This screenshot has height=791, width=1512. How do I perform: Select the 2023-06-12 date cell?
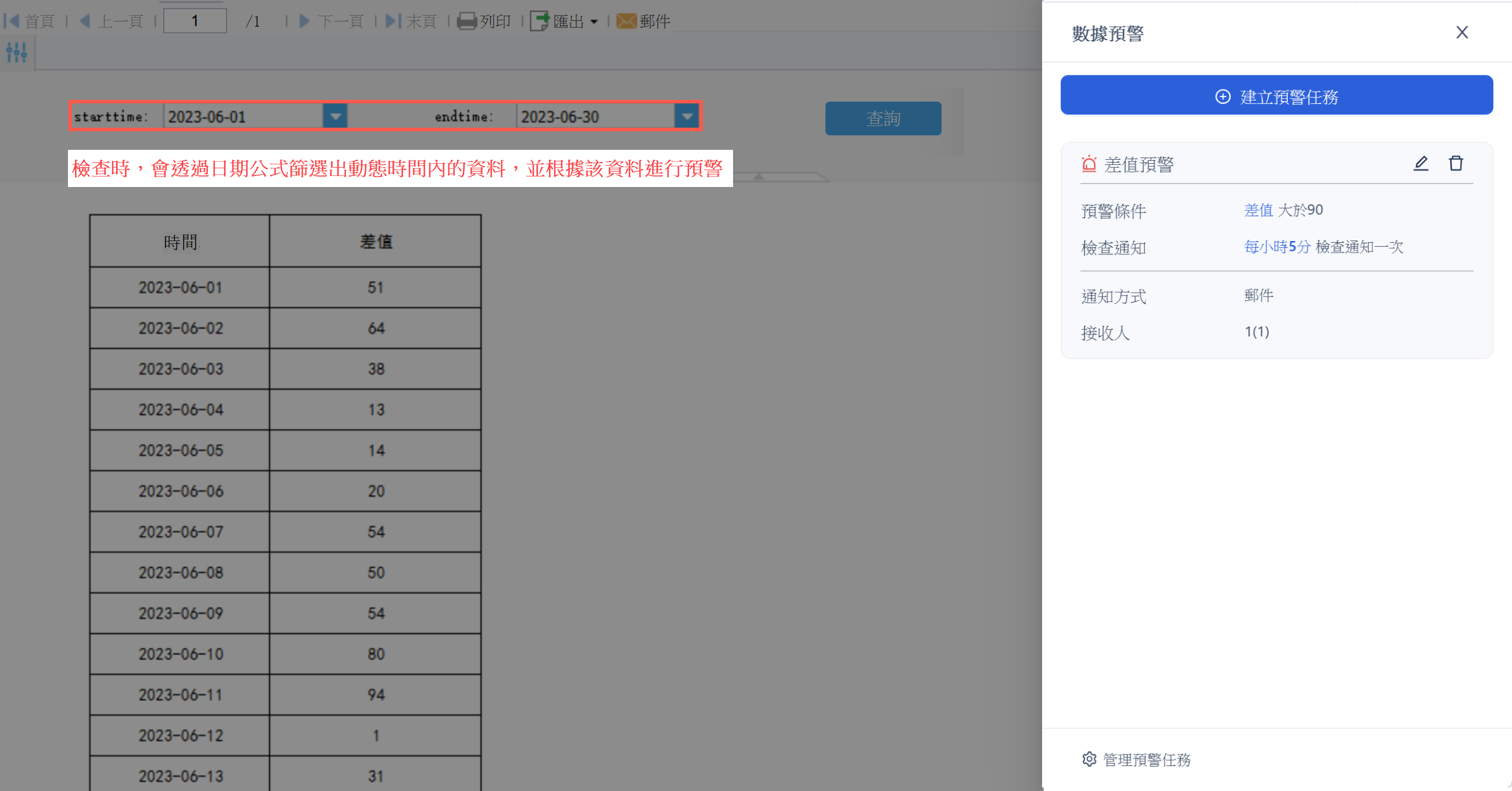click(179, 735)
